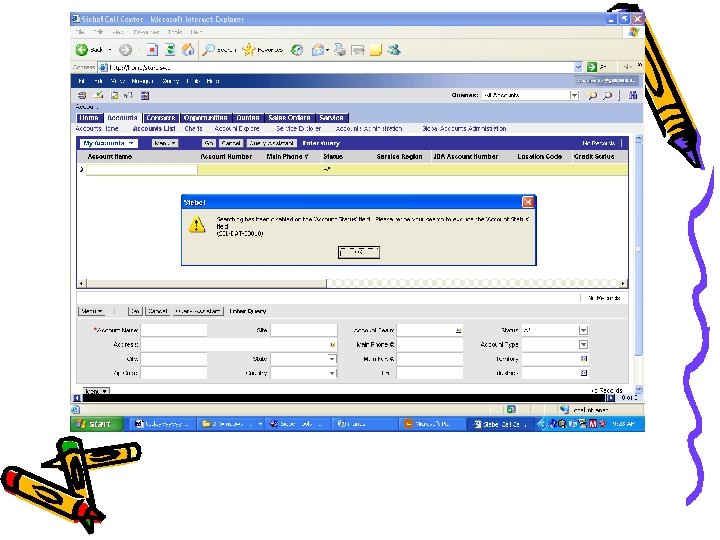Click Cancel in the accounts list header

tap(231, 143)
